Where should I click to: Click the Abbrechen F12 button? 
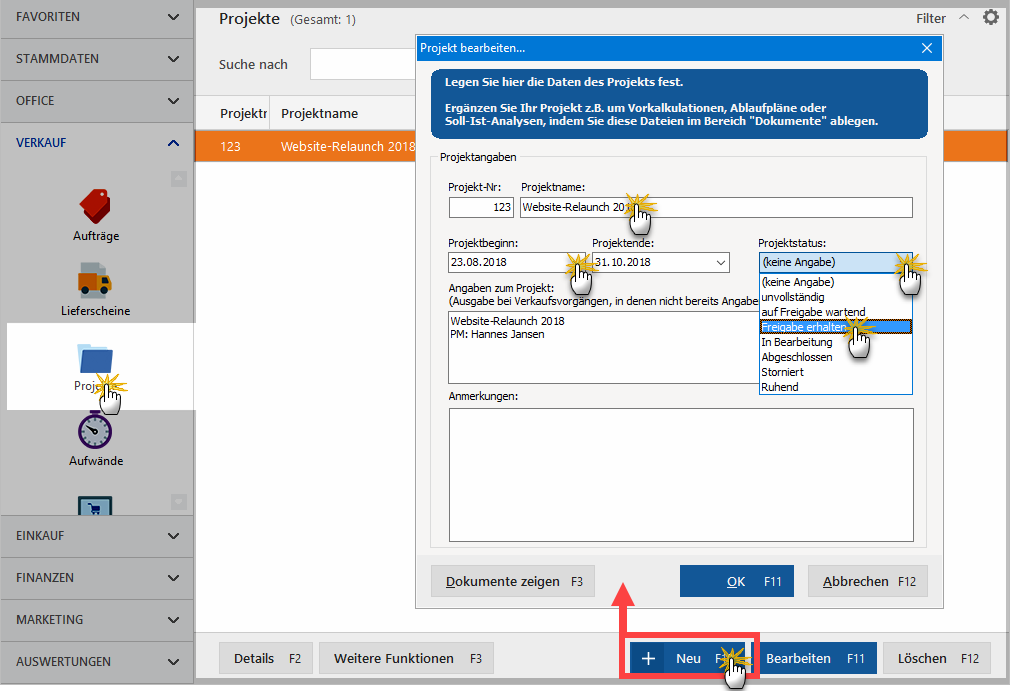click(868, 582)
